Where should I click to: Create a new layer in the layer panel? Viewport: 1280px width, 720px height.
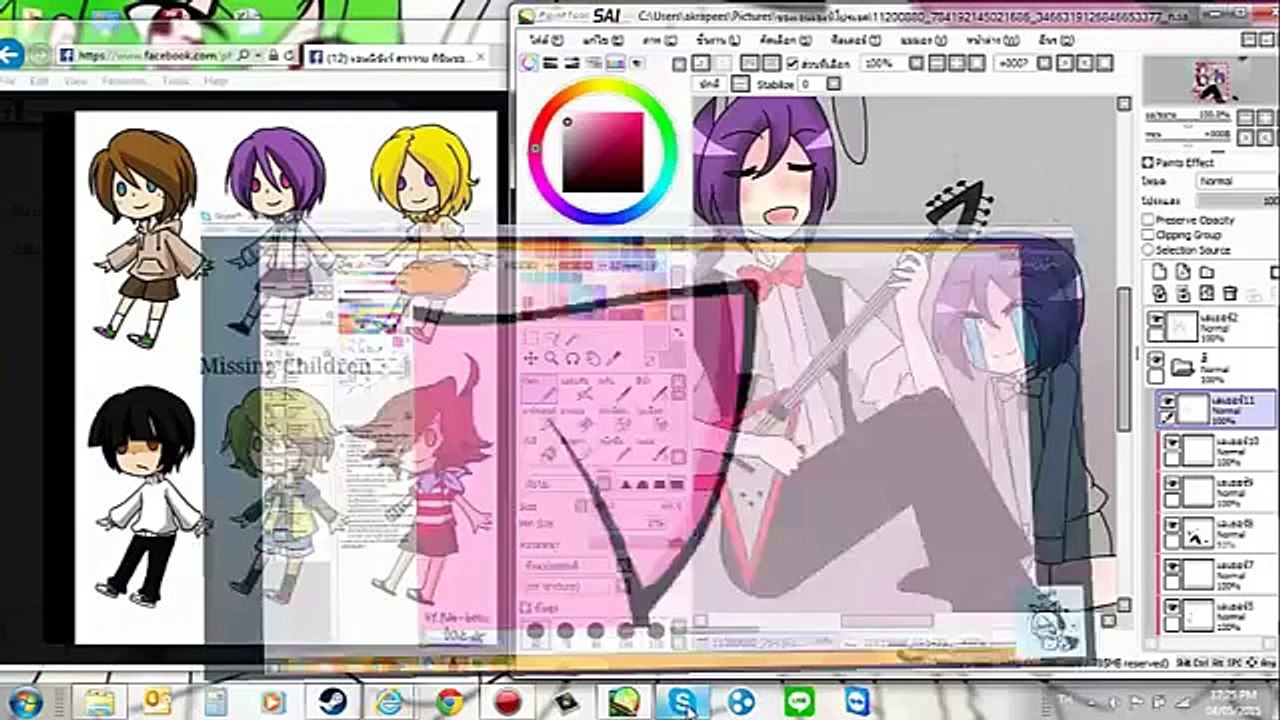click(1159, 272)
